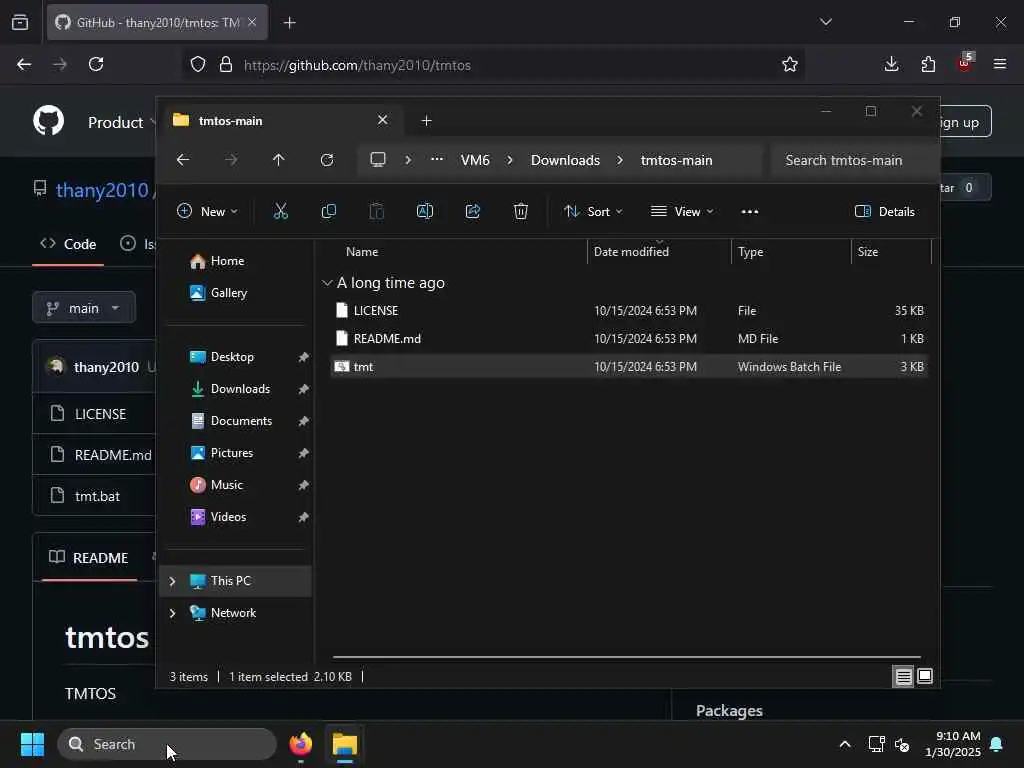Expand Network in navigation pane
This screenshot has height=768, width=1024.
(x=172, y=613)
